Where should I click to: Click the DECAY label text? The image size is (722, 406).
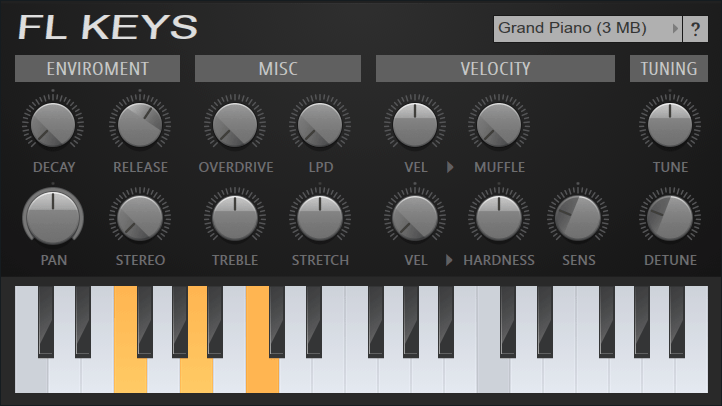tap(54, 167)
